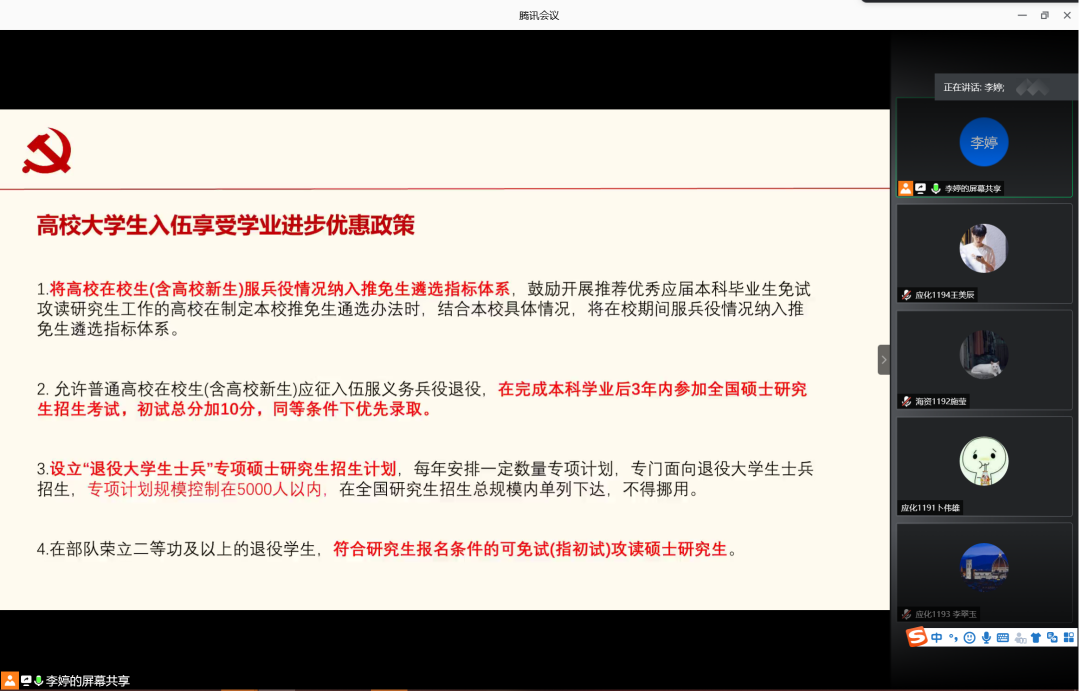Click the green microphone icon on 李婷's tile

click(x=935, y=188)
